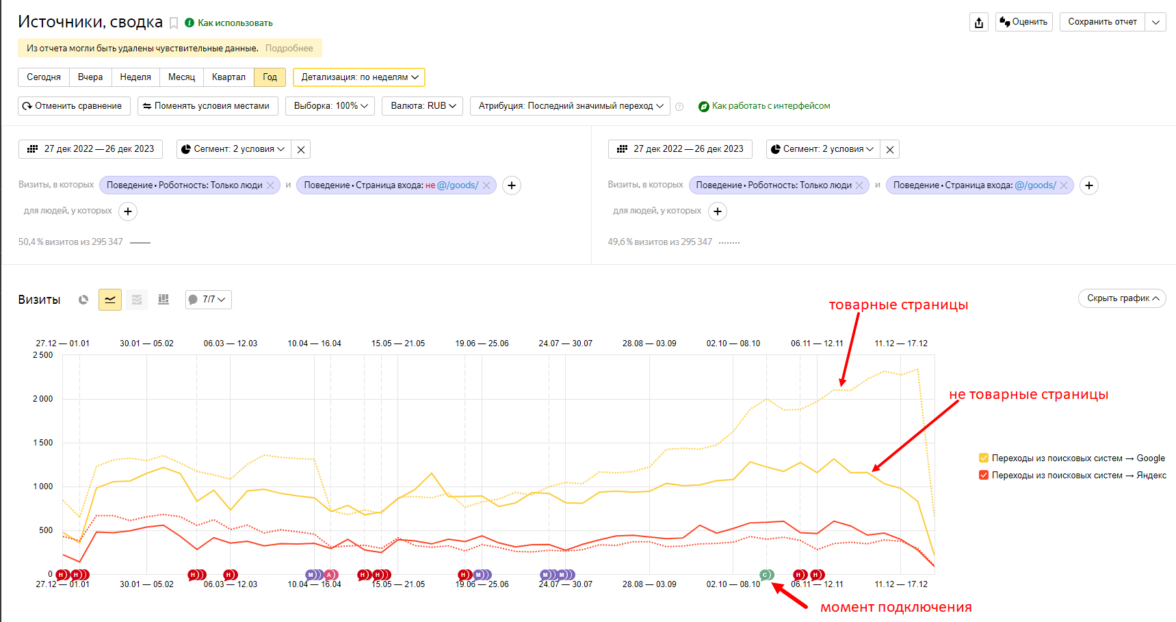Viewport: 1176px width, 622px height.
Task: Switch to the Месяц period tab
Action: click(181, 77)
